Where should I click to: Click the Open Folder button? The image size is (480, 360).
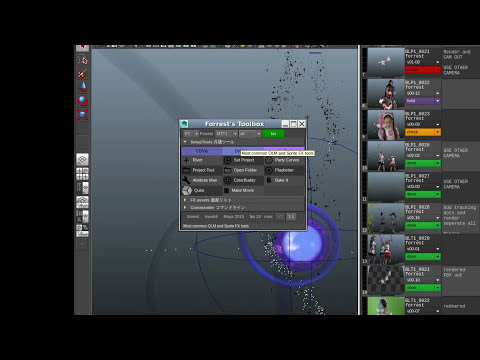243,170
